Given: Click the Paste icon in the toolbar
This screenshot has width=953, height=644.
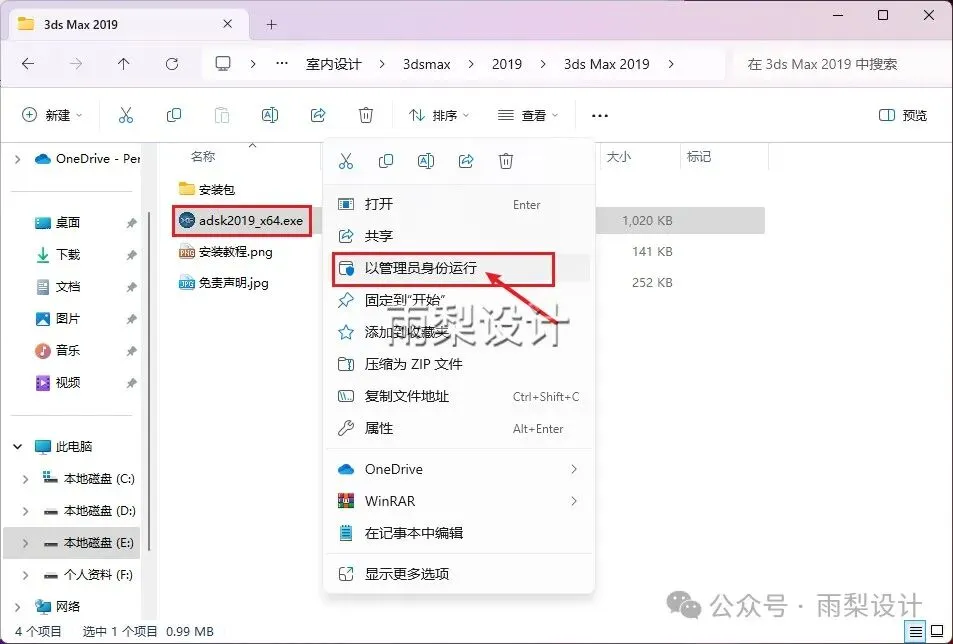Looking at the screenshot, I should click(x=222, y=115).
